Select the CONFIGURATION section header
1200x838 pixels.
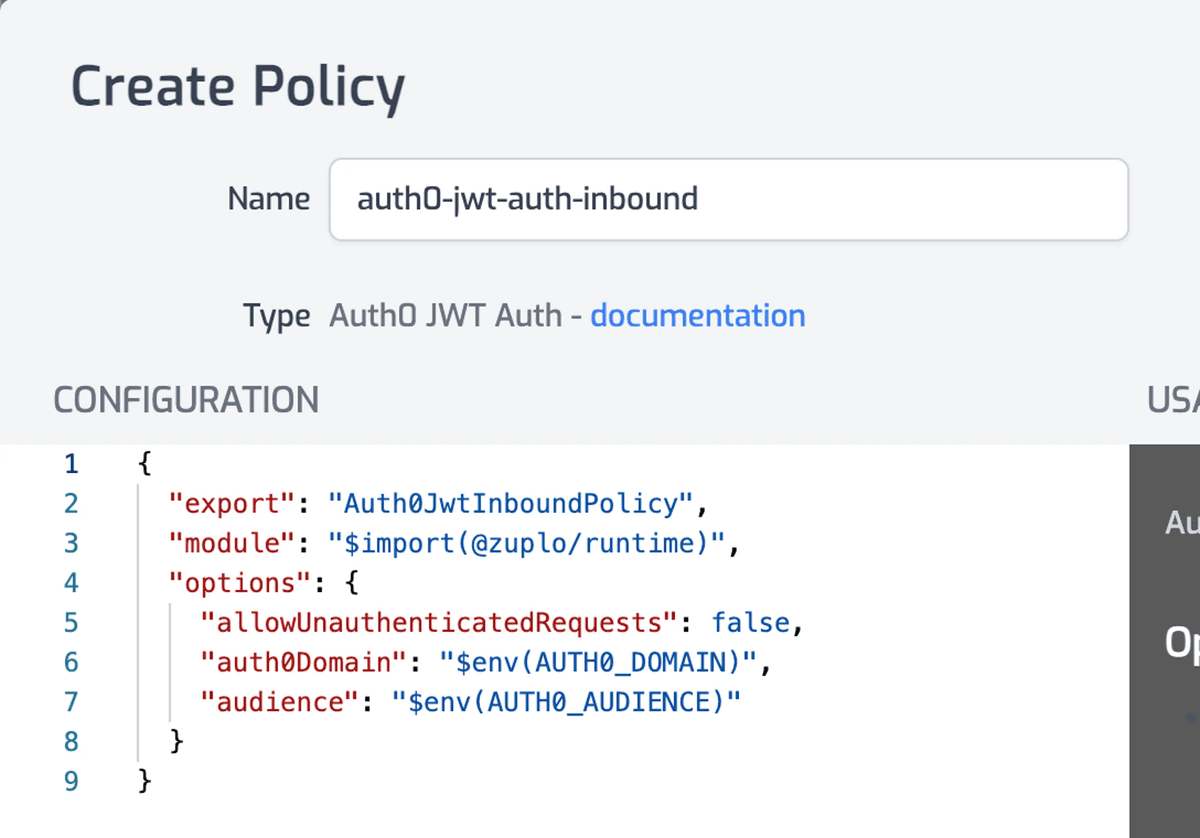tap(186, 400)
